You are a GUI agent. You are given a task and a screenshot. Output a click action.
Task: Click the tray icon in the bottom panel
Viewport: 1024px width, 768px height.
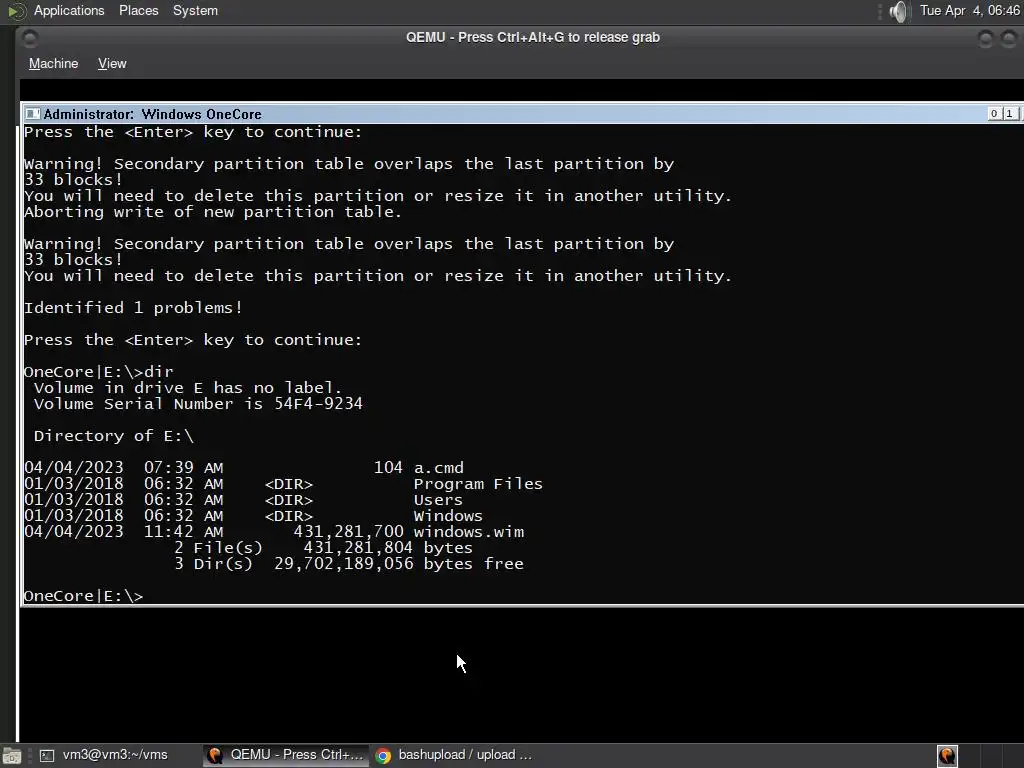pos(947,756)
